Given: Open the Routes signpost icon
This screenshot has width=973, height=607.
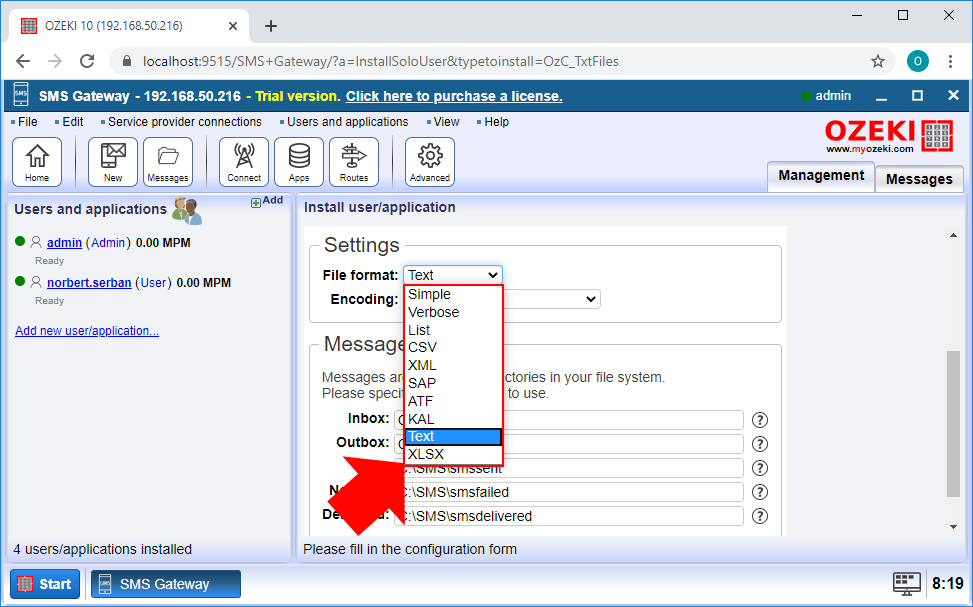Looking at the screenshot, I should (354, 162).
